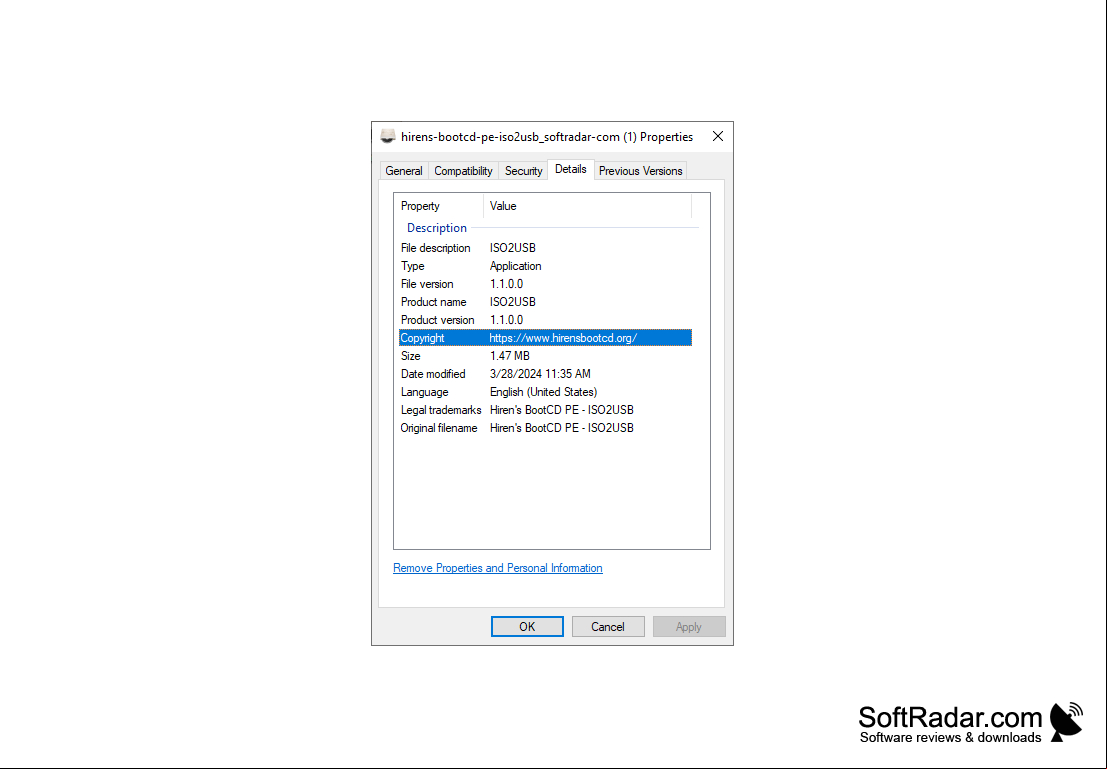Click the ISO2USB value for Product name

[x=513, y=302]
